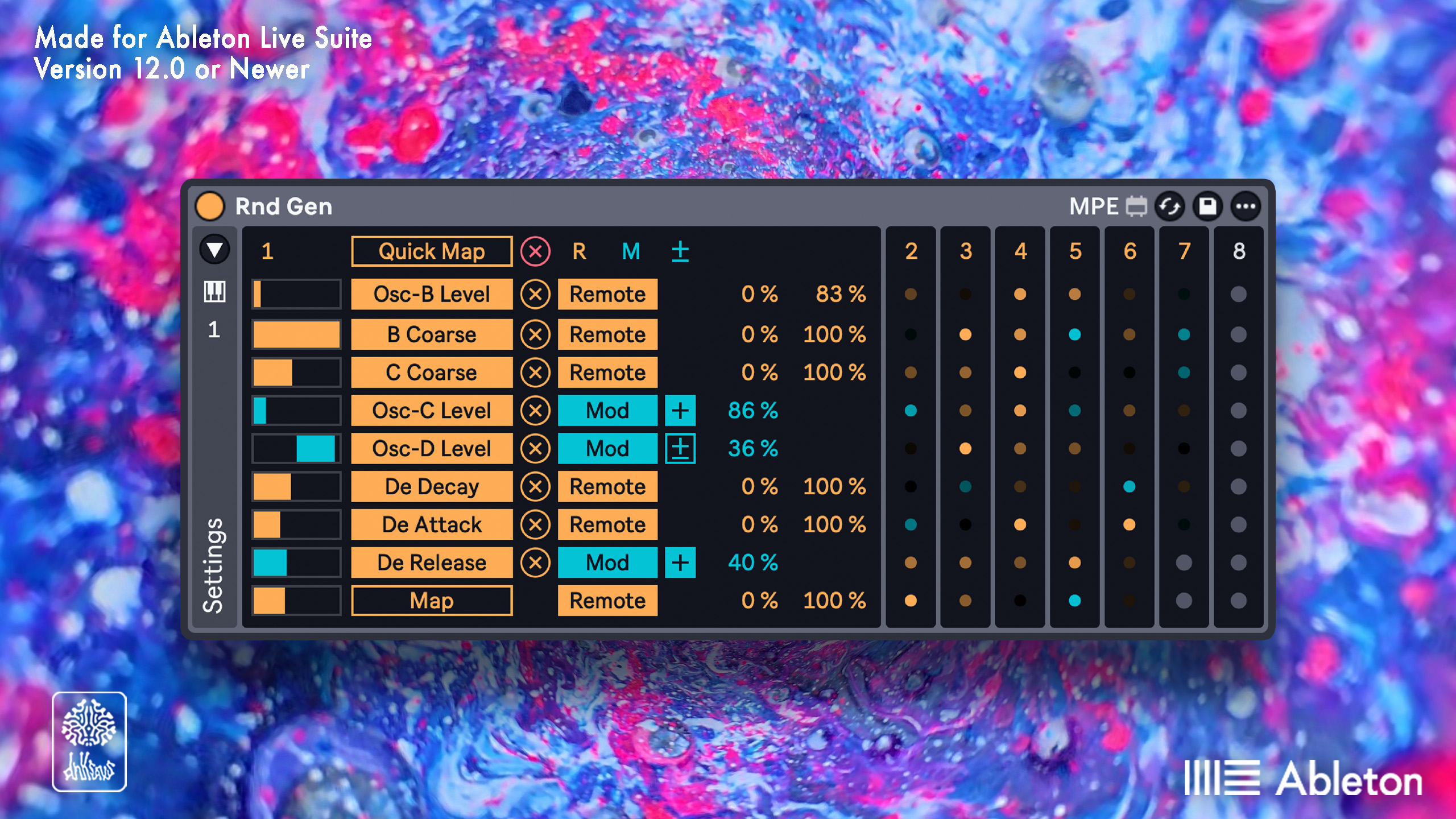Click the empty Map button

[432, 601]
